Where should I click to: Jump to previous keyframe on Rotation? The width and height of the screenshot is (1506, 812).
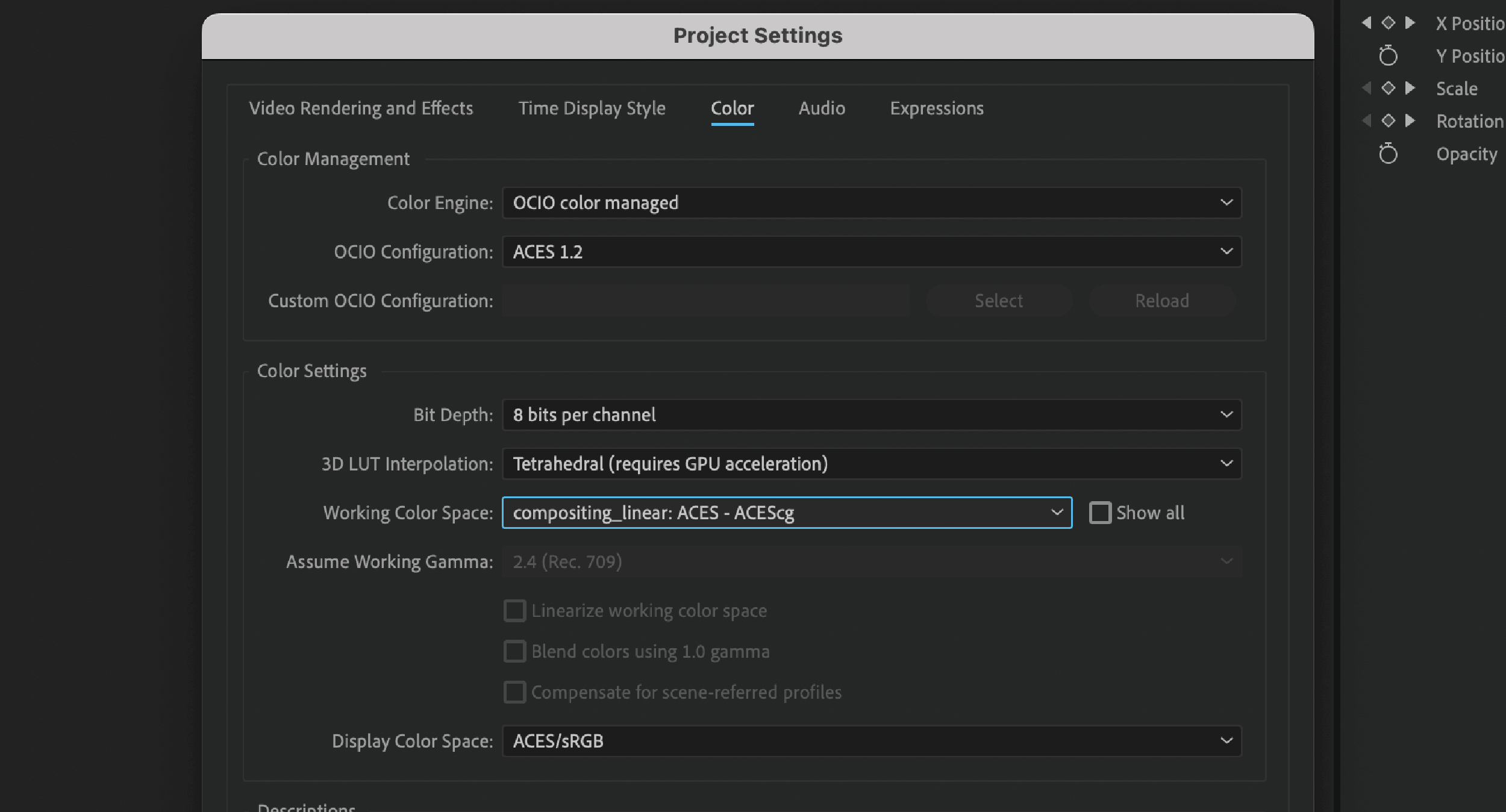click(x=1365, y=121)
